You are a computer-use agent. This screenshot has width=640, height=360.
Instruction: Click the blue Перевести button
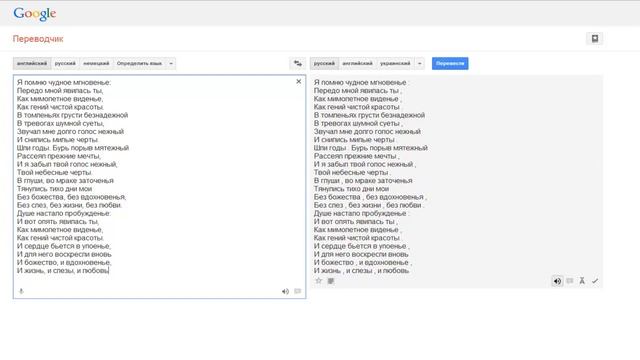[x=450, y=63]
